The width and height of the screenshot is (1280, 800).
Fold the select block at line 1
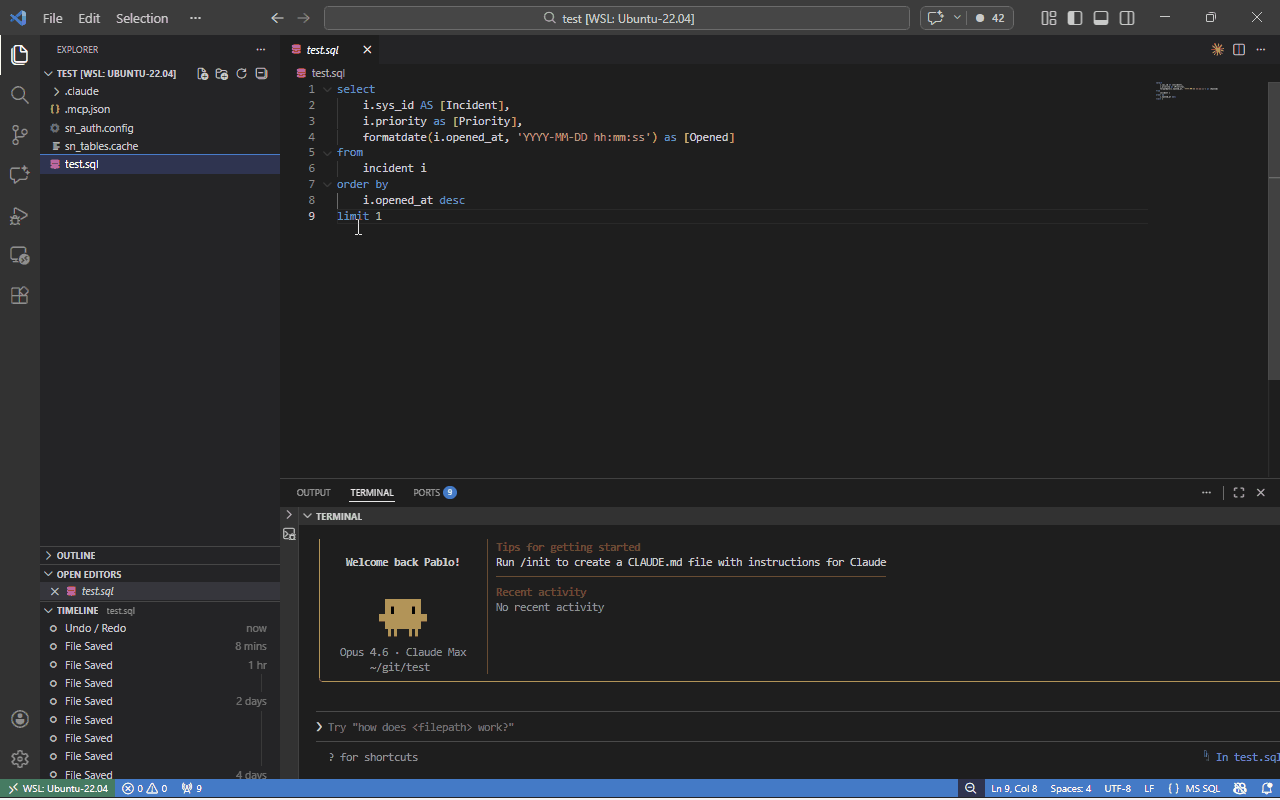coord(327,89)
